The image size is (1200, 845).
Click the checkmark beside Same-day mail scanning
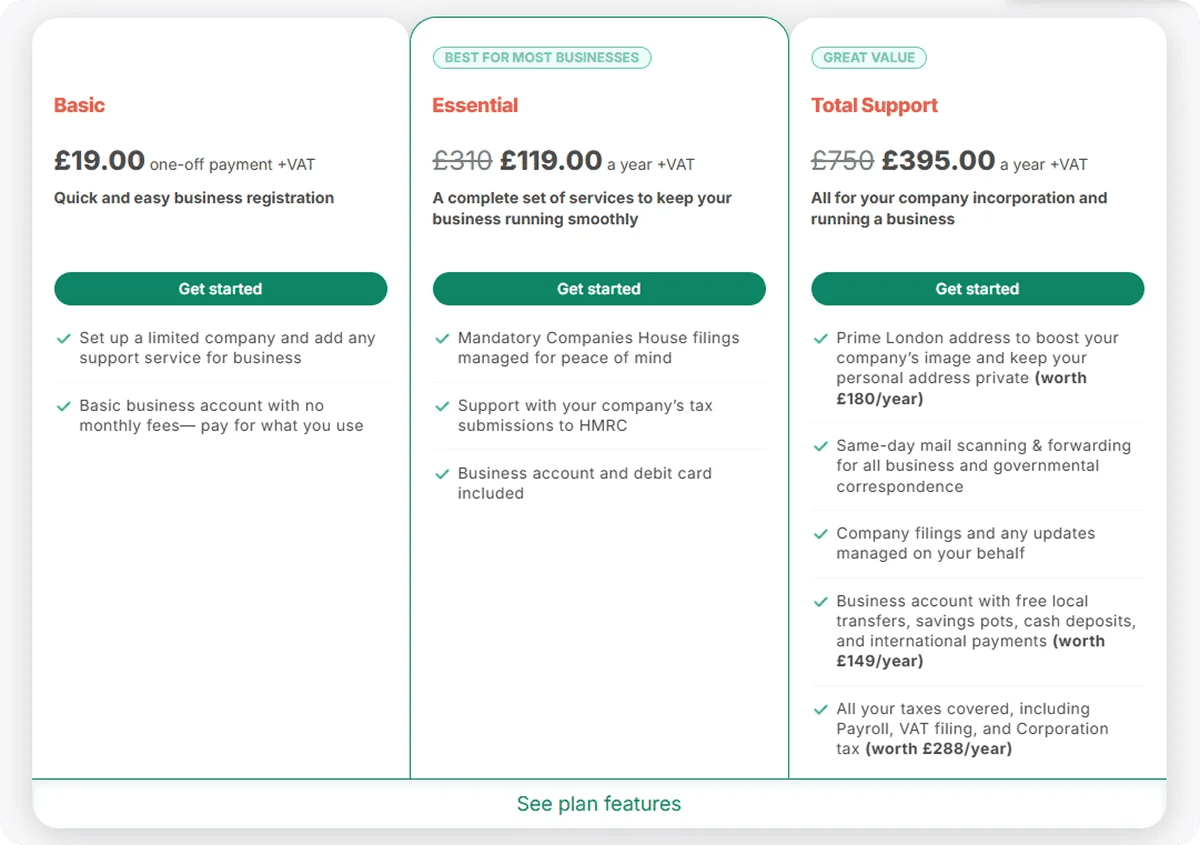click(821, 446)
